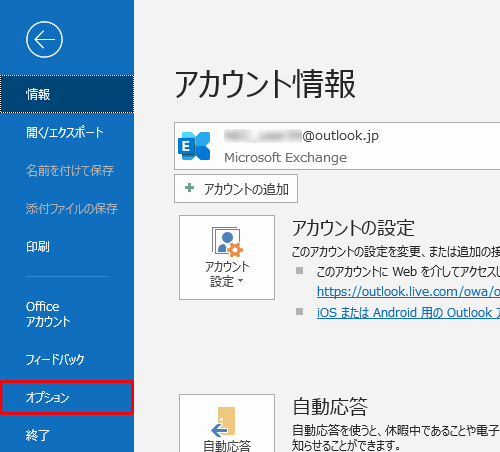The image size is (500, 452).
Task: Click the account settings person-gear icon
Action: [x=227, y=242]
